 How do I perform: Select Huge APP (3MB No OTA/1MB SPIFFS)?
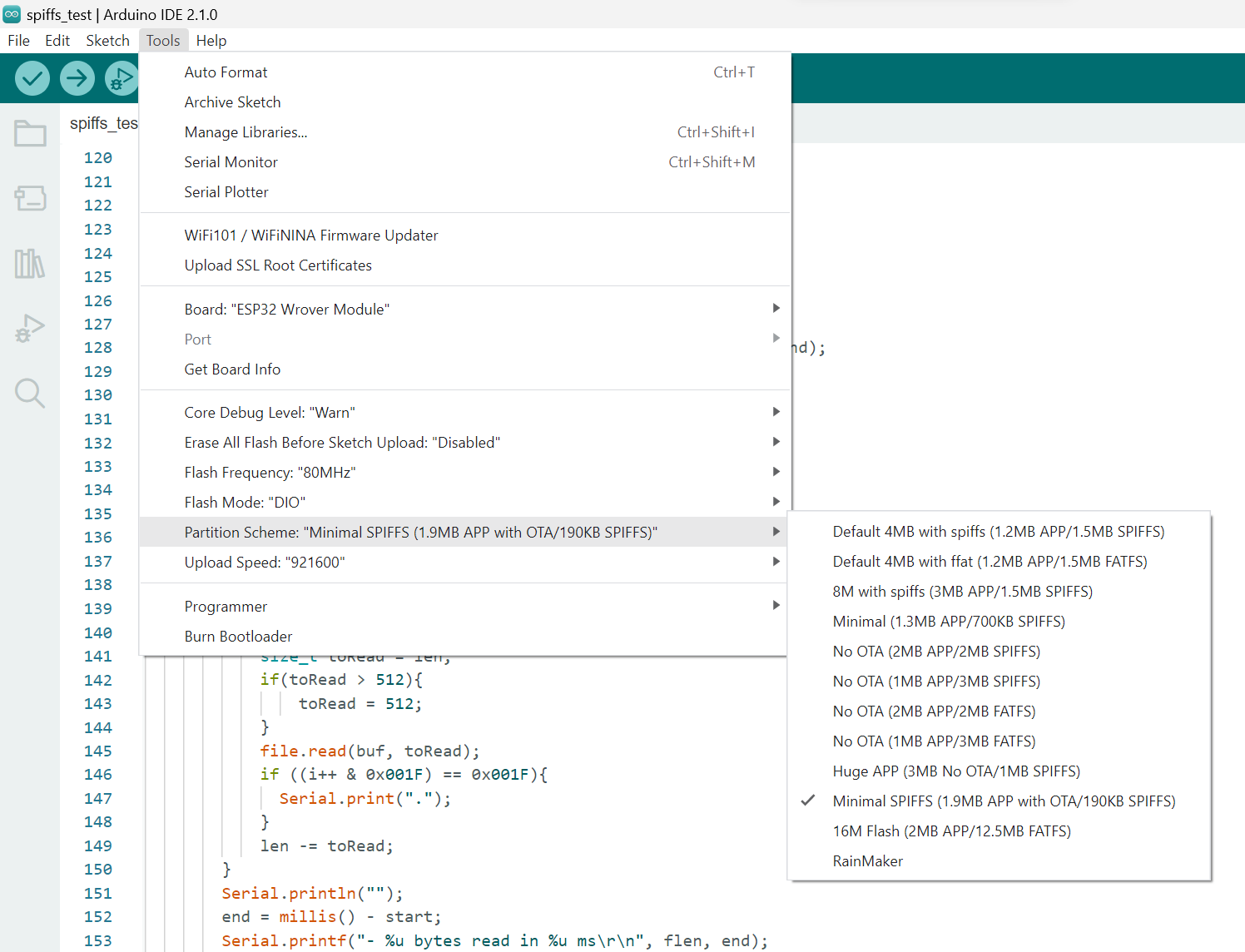click(x=999, y=771)
